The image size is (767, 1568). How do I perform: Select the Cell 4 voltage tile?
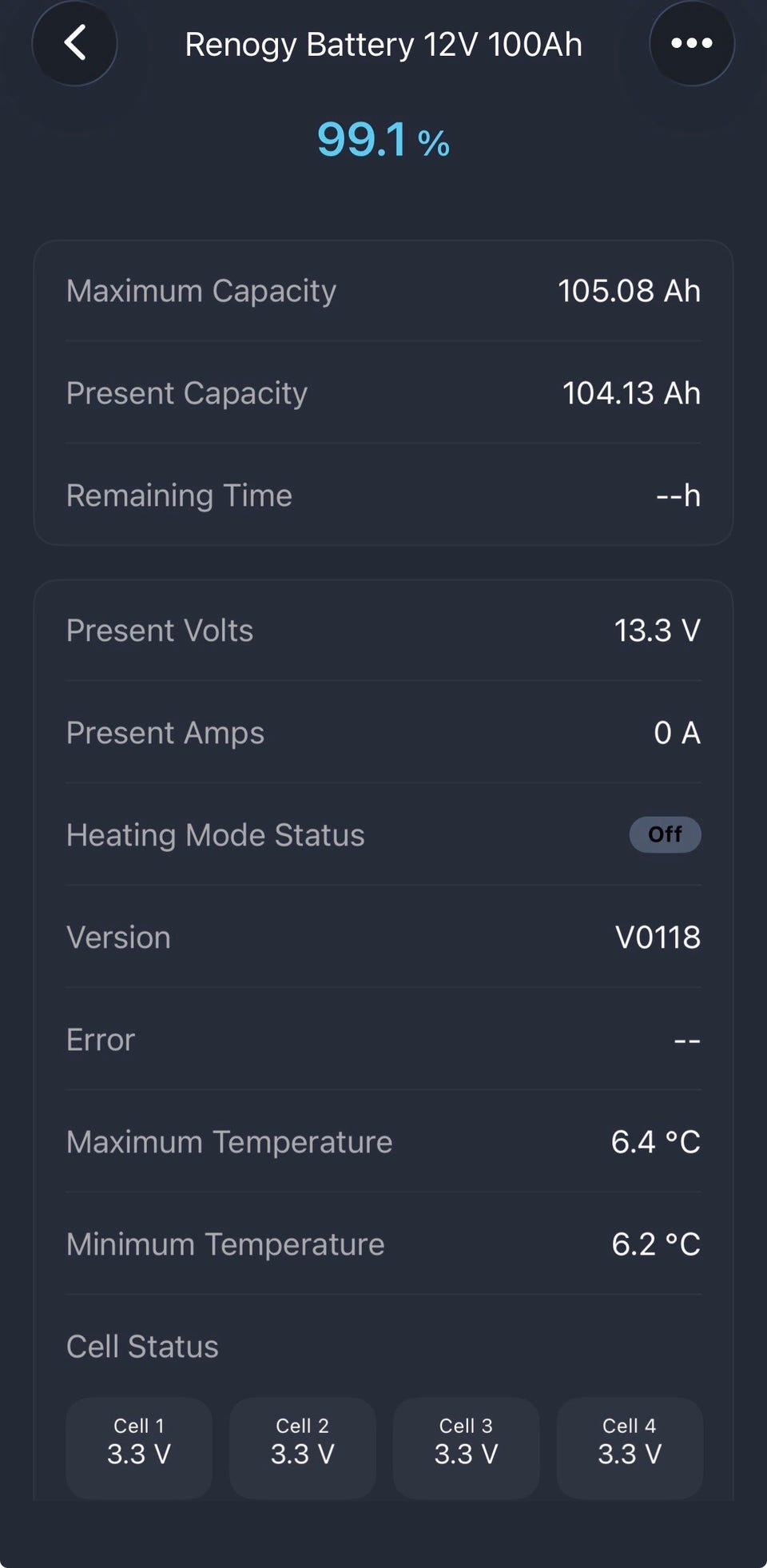pos(630,1447)
